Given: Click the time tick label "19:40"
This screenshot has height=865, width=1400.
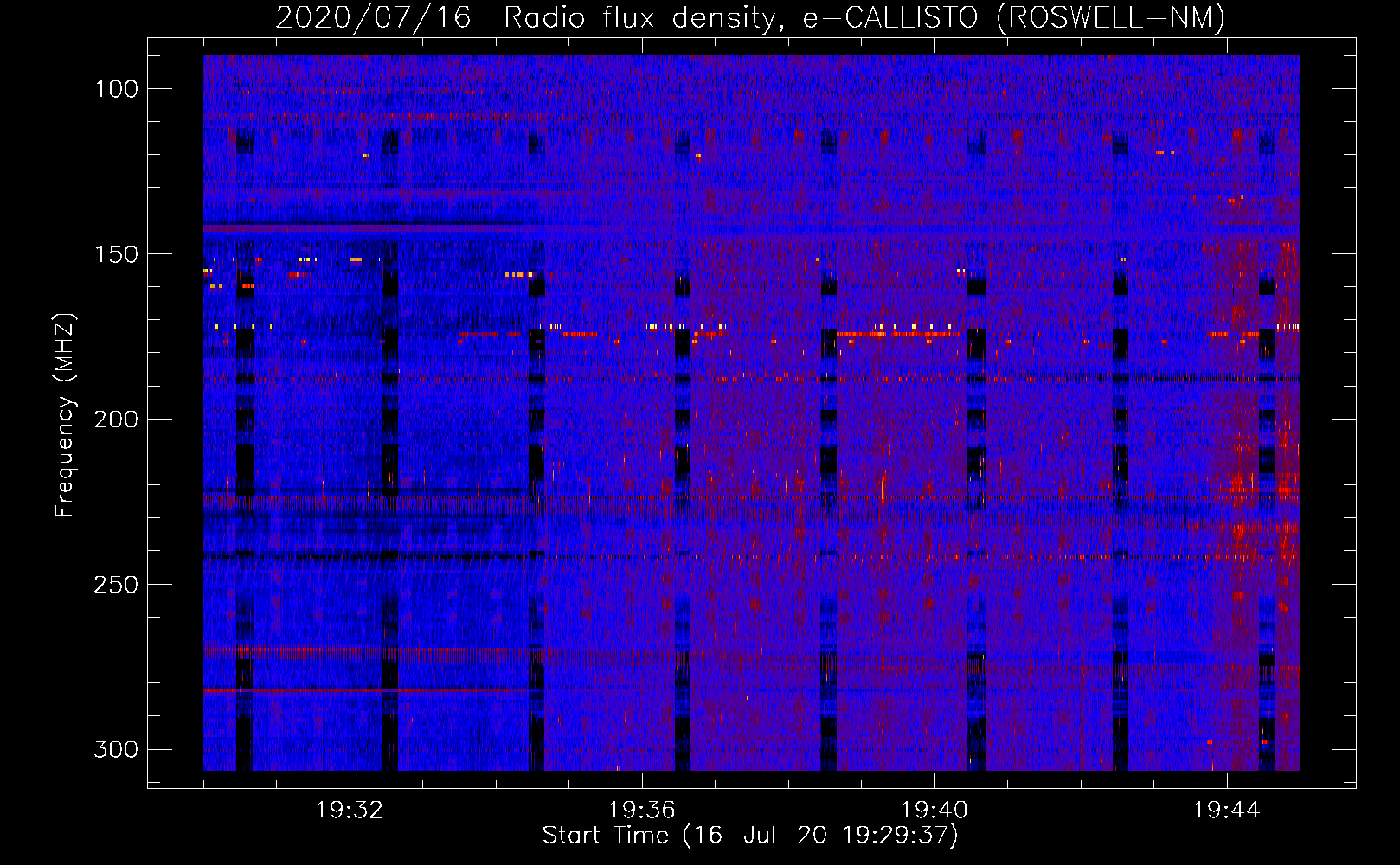Looking at the screenshot, I should pos(934,811).
